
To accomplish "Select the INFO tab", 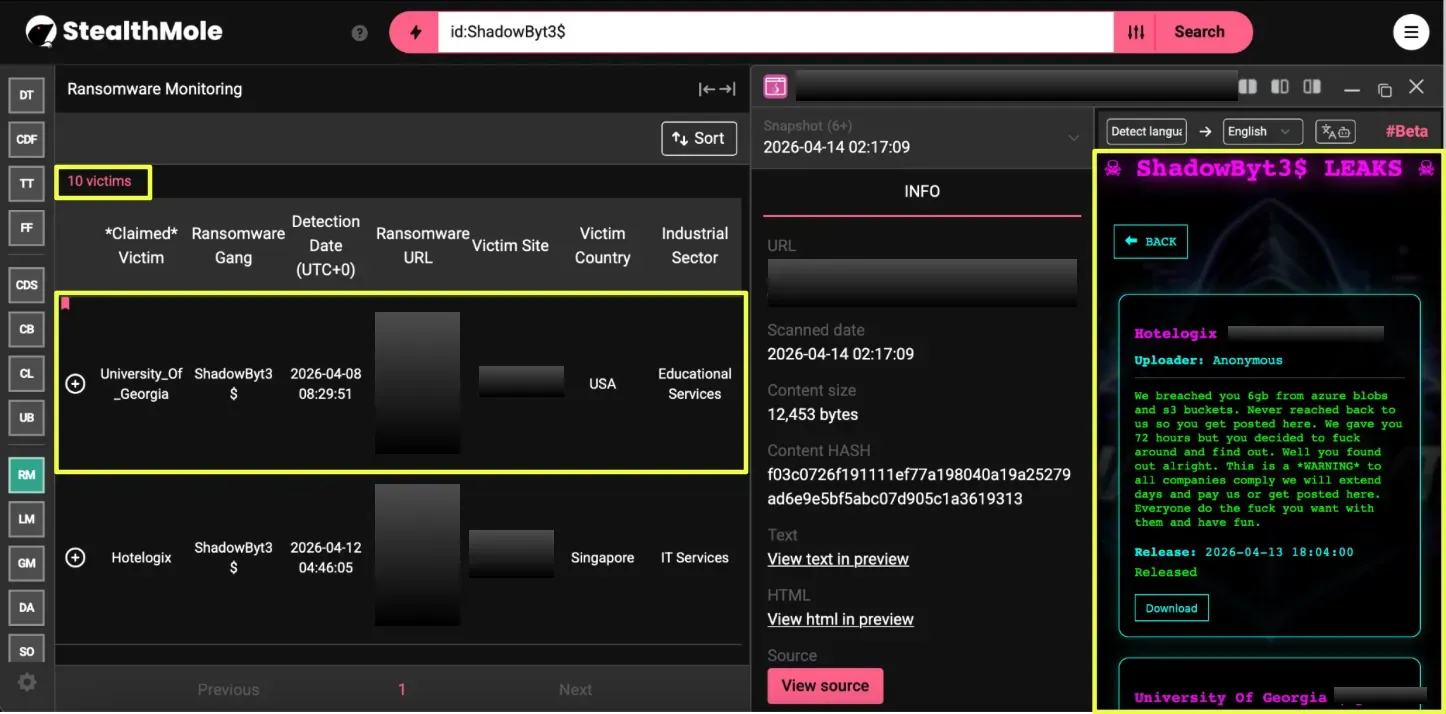I will [921, 191].
